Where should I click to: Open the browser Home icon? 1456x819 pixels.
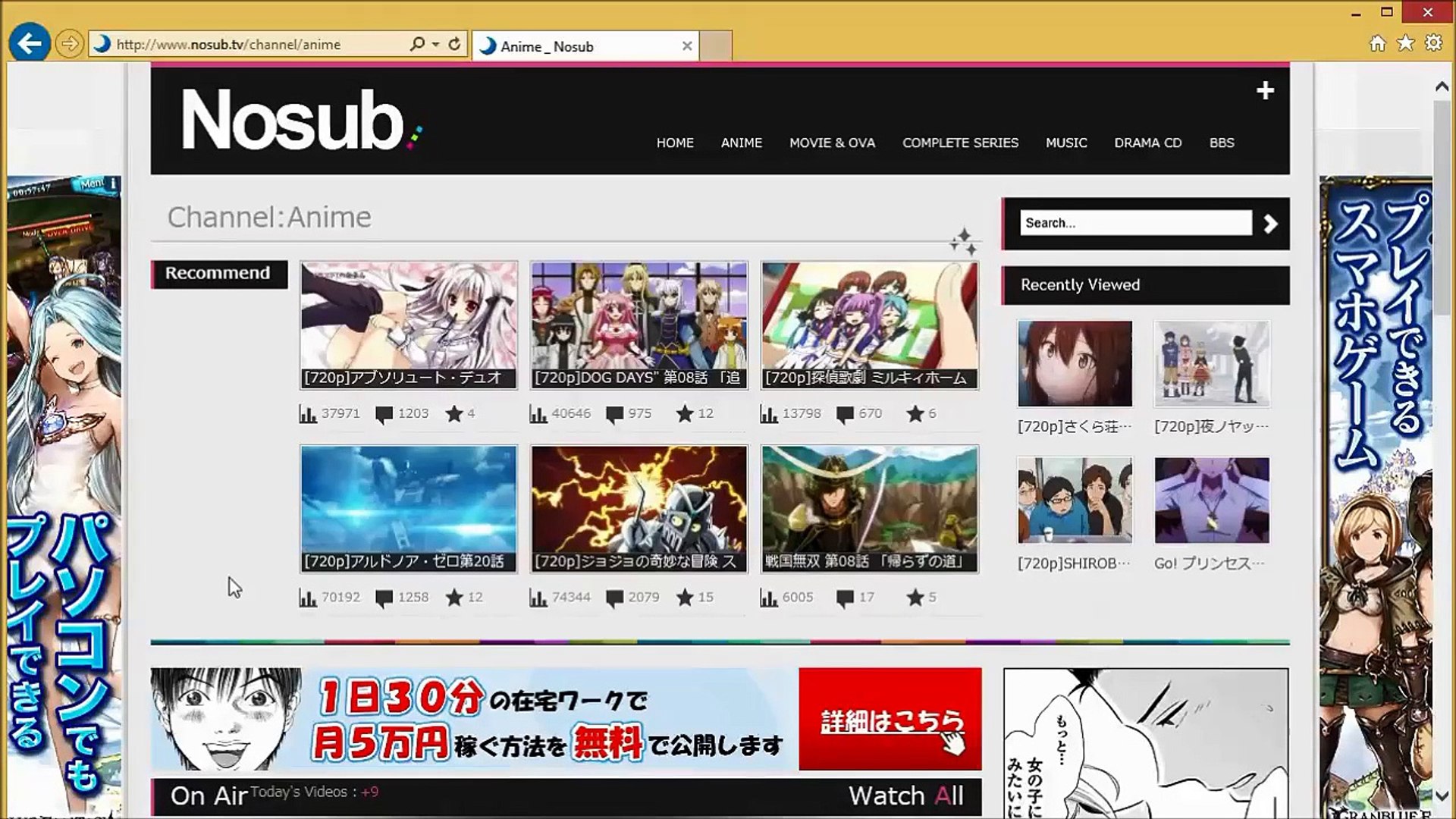1378,43
